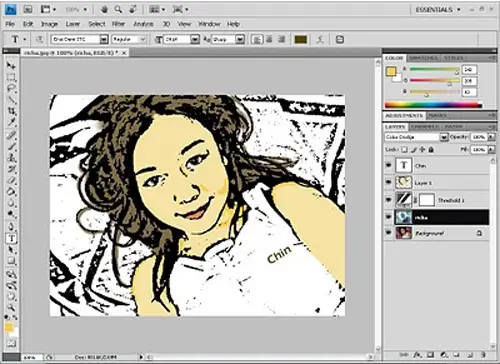The height and width of the screenshot is (364, 500).
Task: Click the Threshold 1 layer mask thumbnail
Action: tap(426, 200)
